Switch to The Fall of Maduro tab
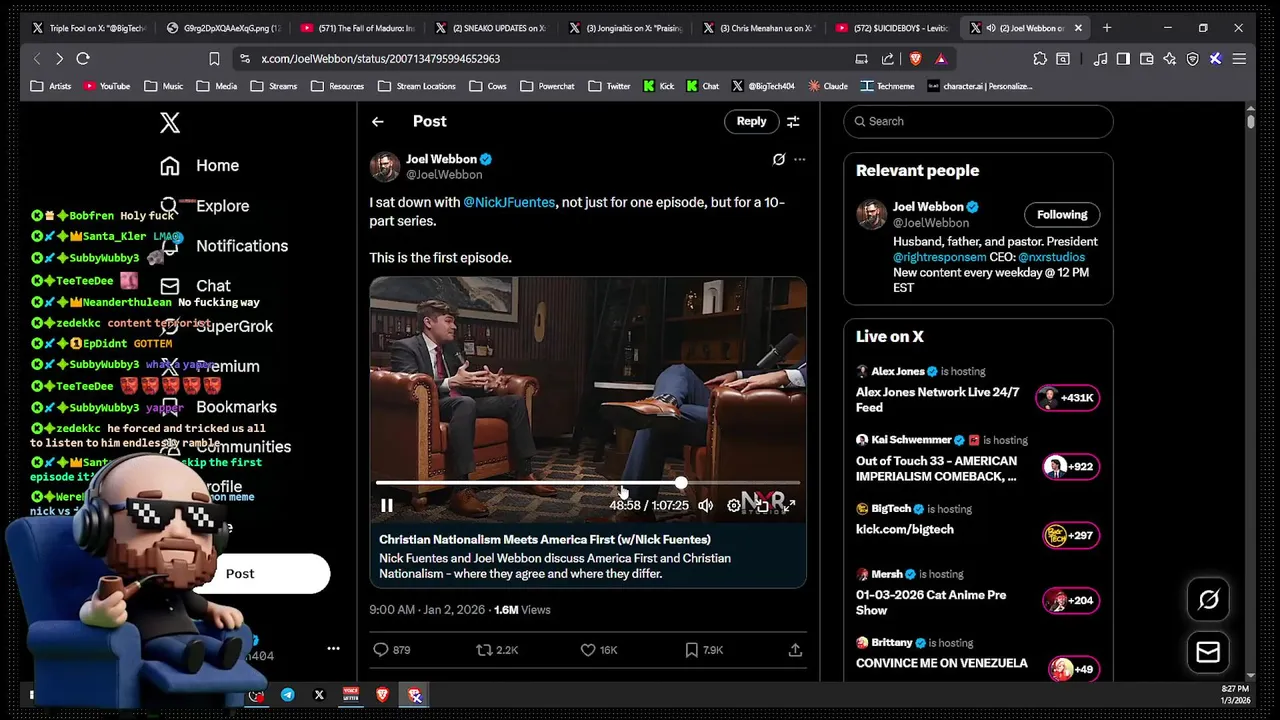The image size is (1280, 720). tap(356, 28)
